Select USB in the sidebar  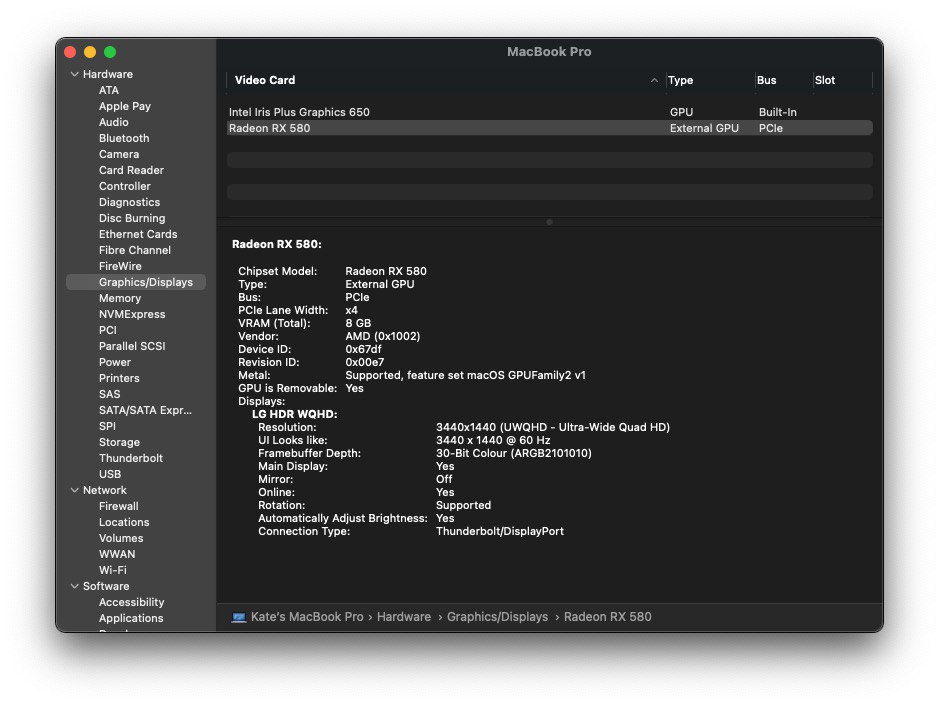click(x=110, y=474)
